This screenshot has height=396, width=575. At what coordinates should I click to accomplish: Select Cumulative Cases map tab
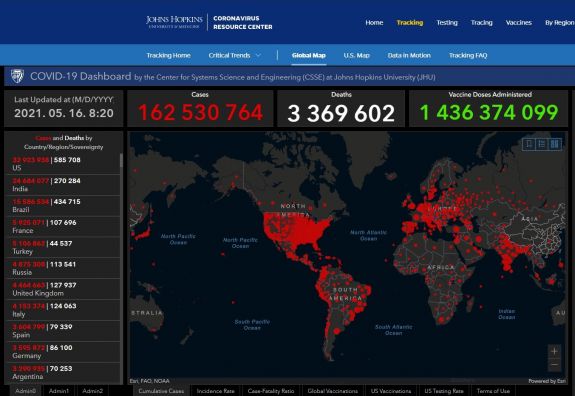(161, 391)
